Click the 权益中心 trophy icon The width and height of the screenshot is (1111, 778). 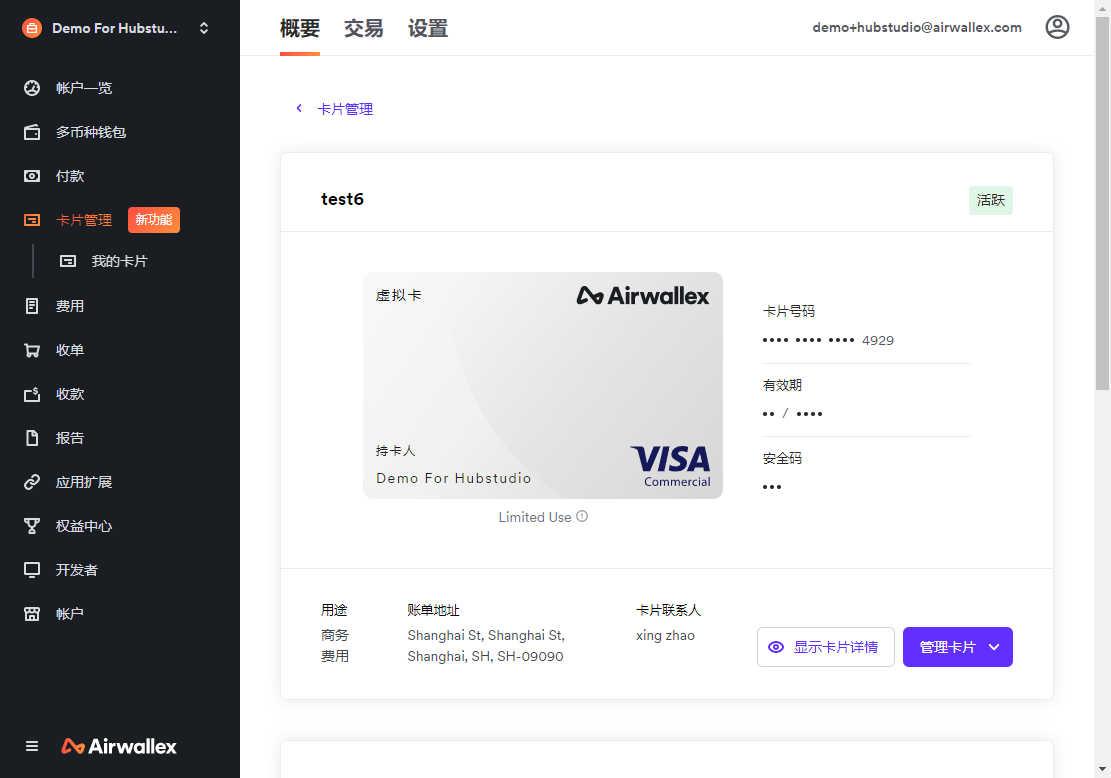tap(32, 526)
